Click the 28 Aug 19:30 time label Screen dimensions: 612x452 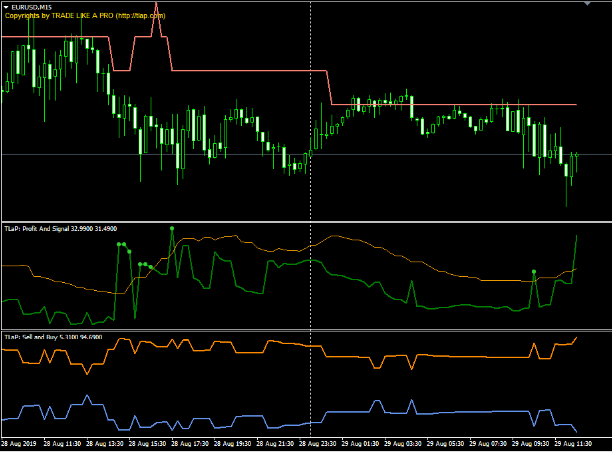(232, 444)
